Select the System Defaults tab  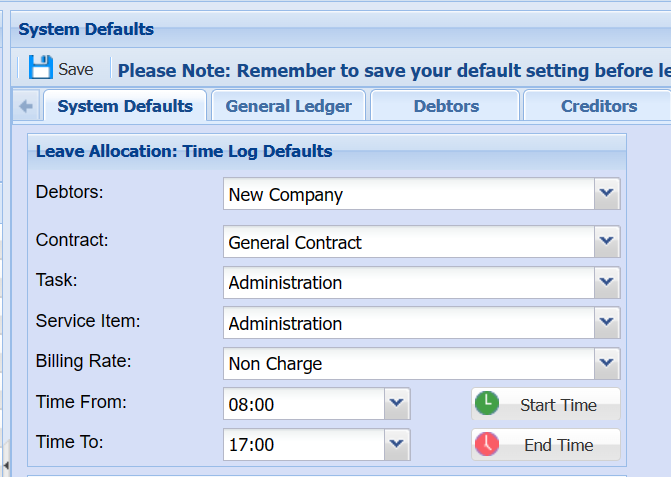[x=125, y=106]
